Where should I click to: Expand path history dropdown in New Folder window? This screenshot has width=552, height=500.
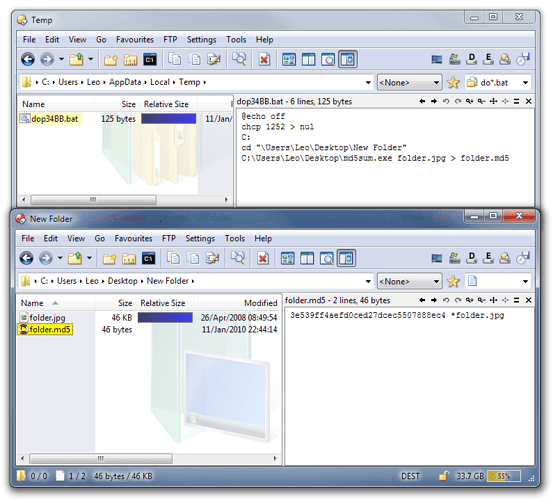point(368,281)
